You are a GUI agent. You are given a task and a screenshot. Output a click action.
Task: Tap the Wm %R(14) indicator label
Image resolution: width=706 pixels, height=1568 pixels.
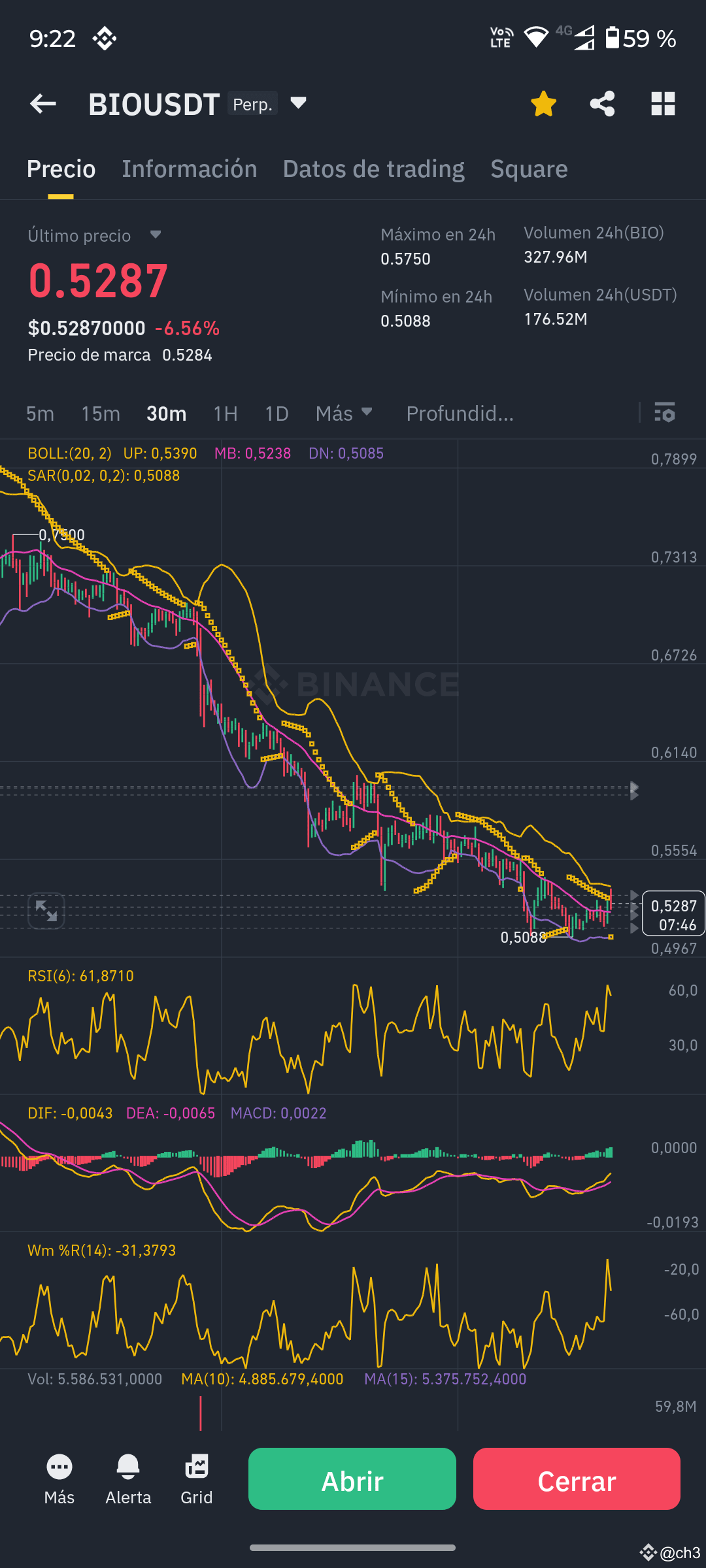pos(102,1250)
